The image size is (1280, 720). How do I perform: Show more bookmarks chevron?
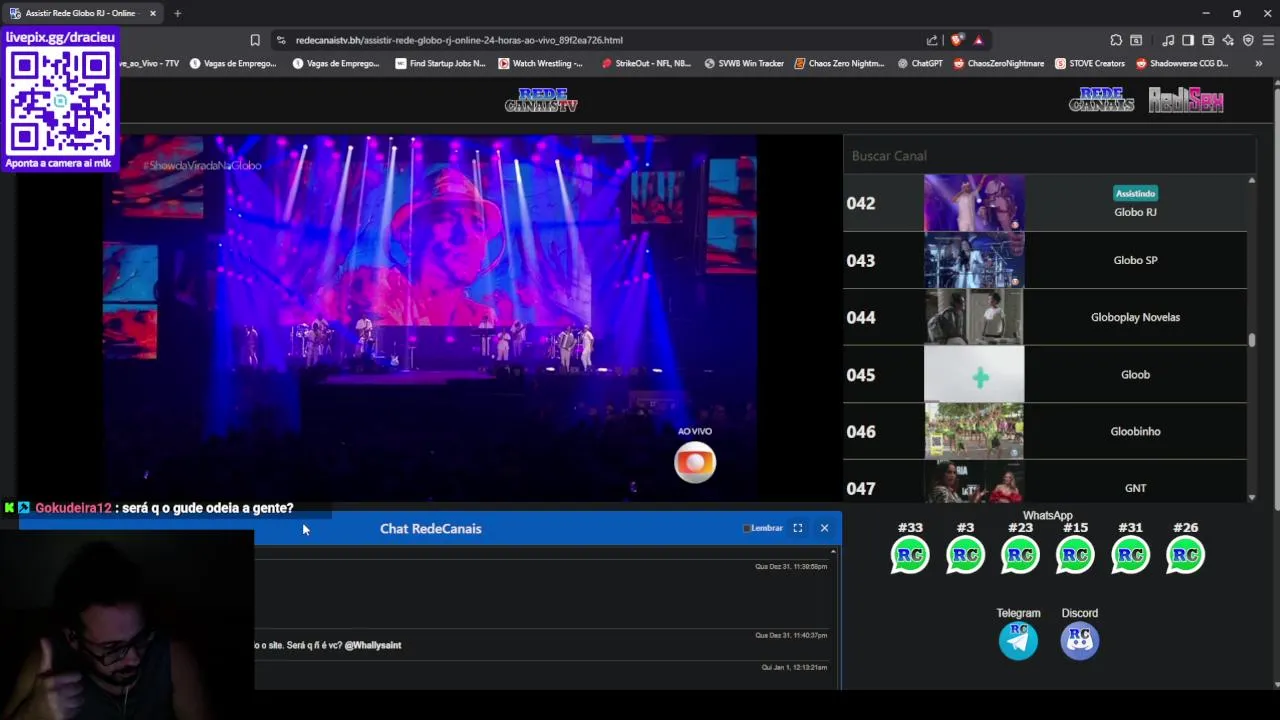(x=1258, y=63)
